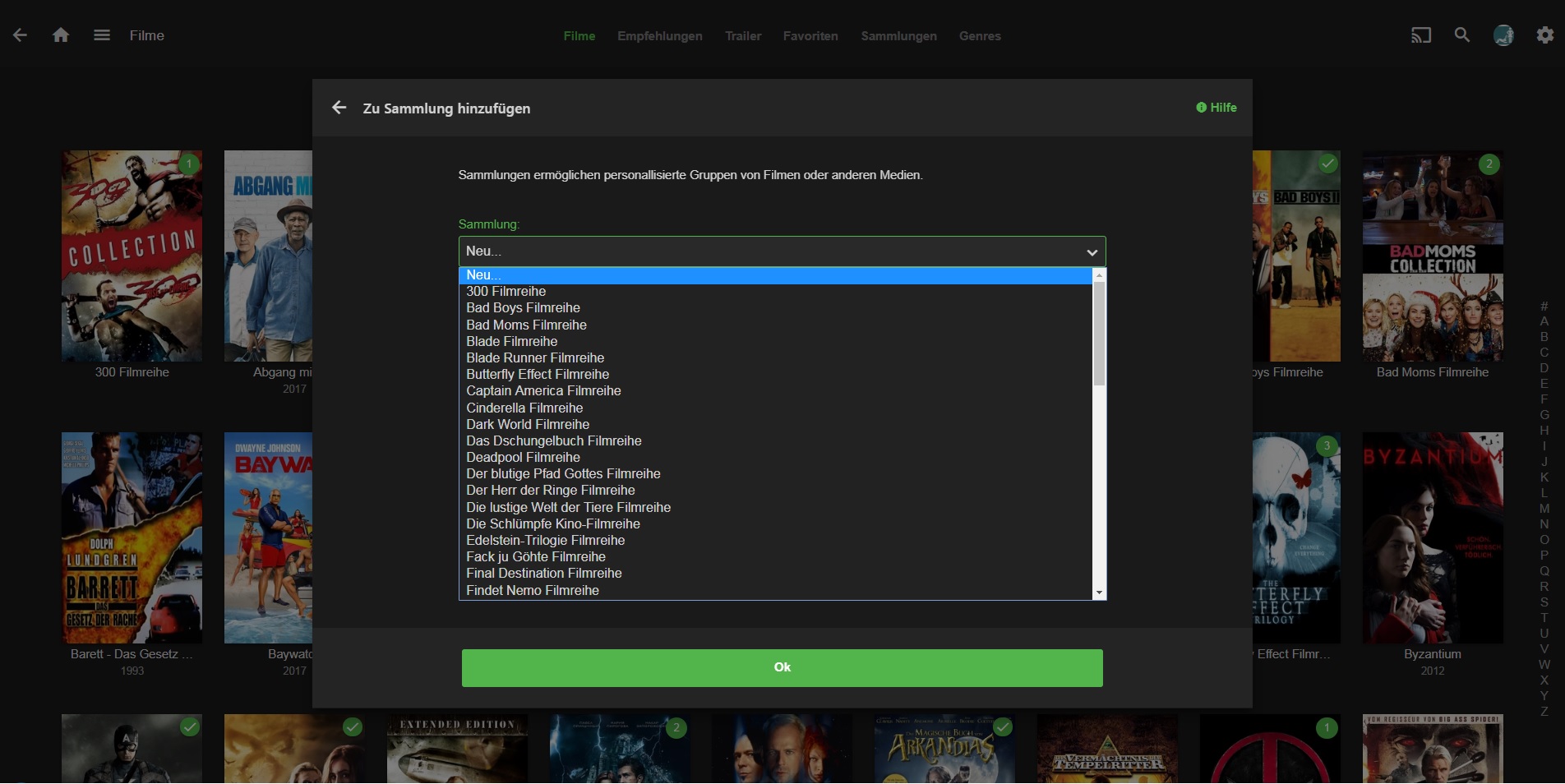Screen dimensions: 1565x784
Task: Select 'Bad Moms Filmreihe' from the list
Action: tap(775, 325)
